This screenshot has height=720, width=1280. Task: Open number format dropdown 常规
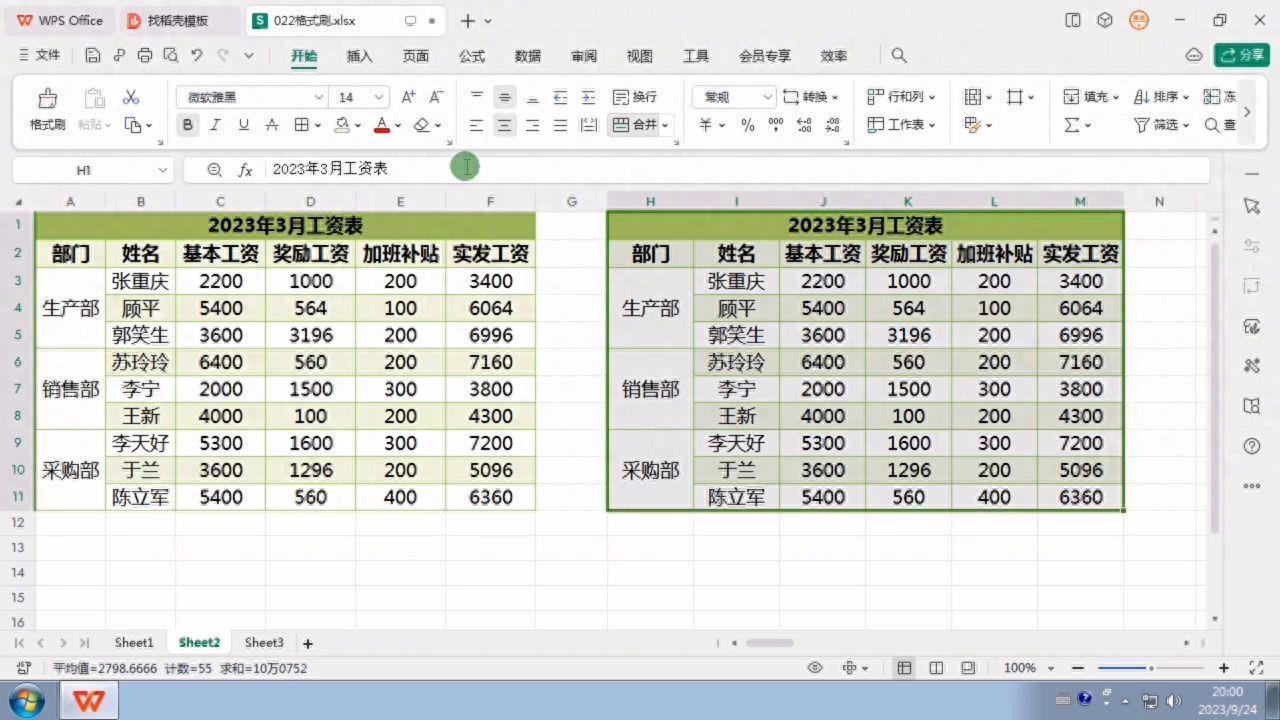pyautogui.click(x=767, y=97)
